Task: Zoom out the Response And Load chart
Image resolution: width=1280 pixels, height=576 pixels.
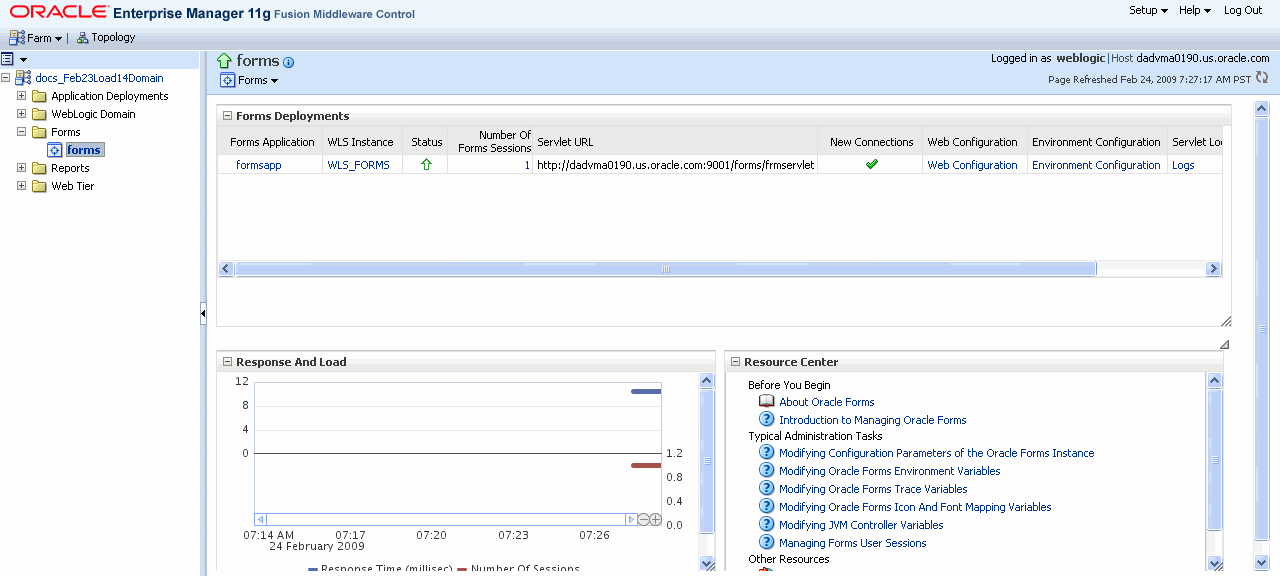Action: click(x=644, y=520)
